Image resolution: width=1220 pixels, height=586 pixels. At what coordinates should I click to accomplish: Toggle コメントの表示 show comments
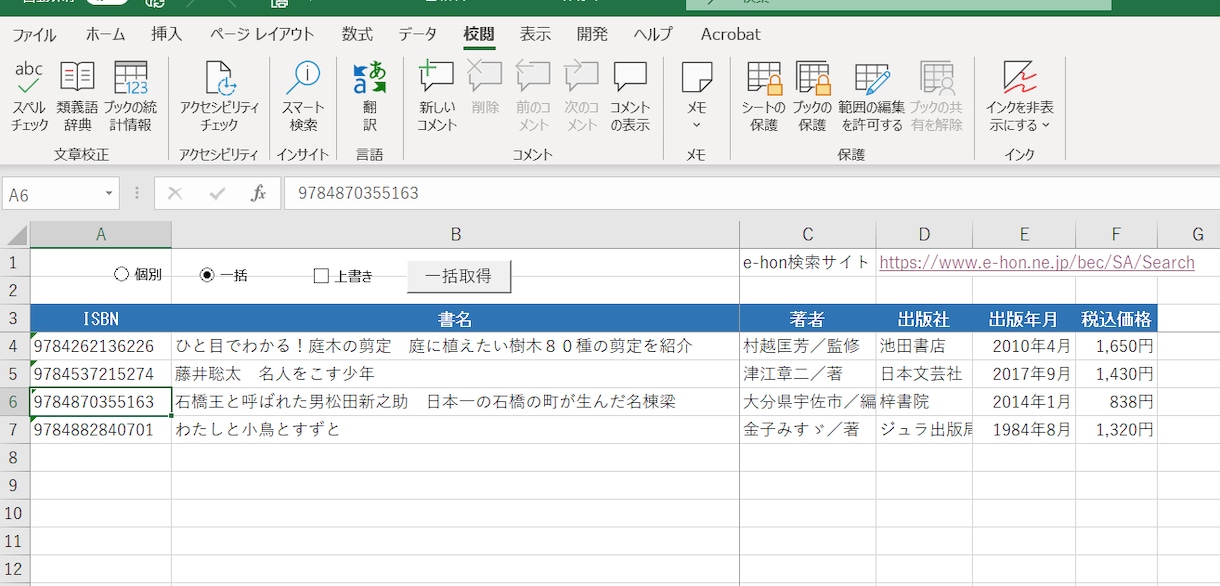pyautogui.click(x=630, y=96)
